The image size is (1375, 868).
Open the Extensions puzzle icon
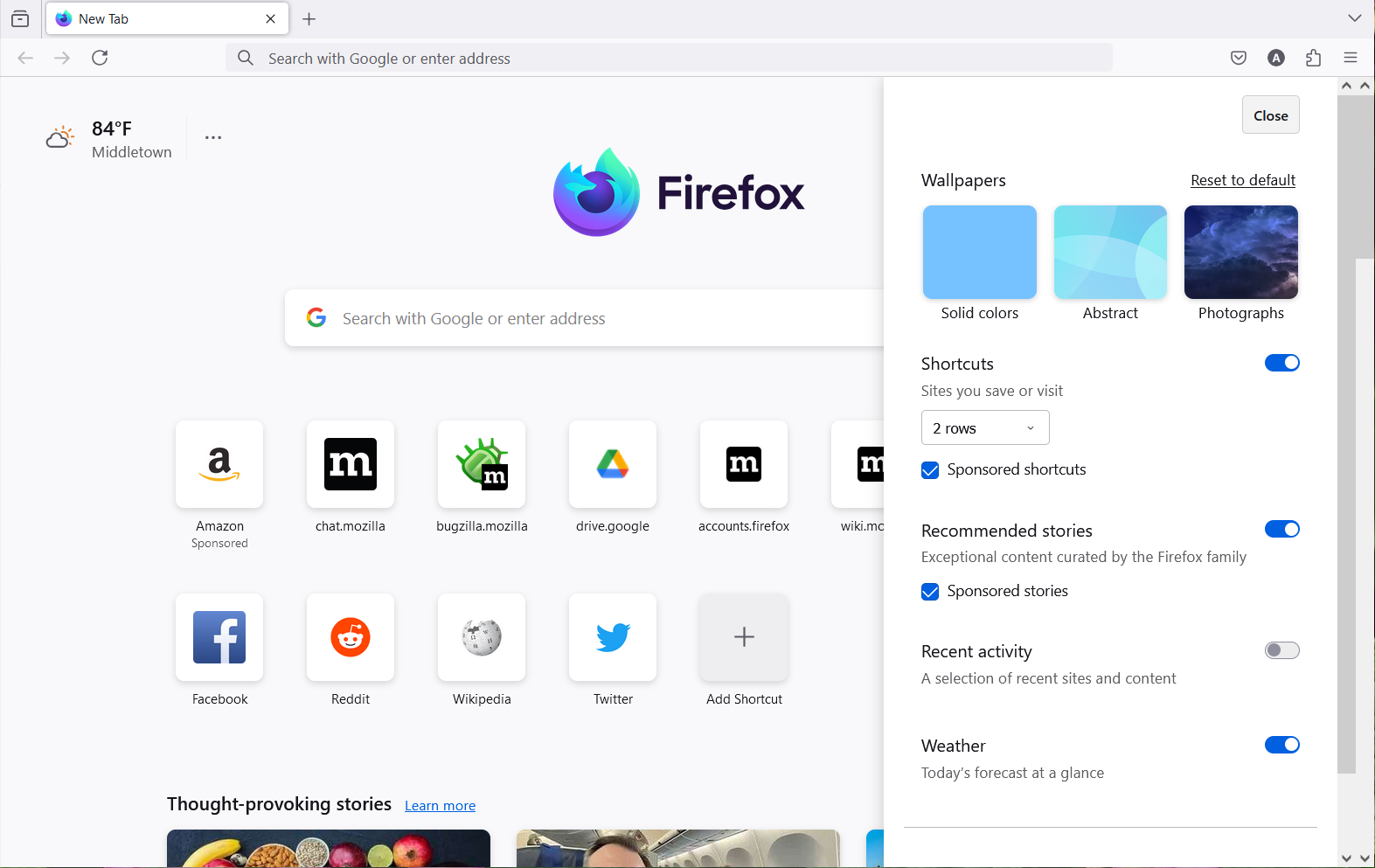1313,58
